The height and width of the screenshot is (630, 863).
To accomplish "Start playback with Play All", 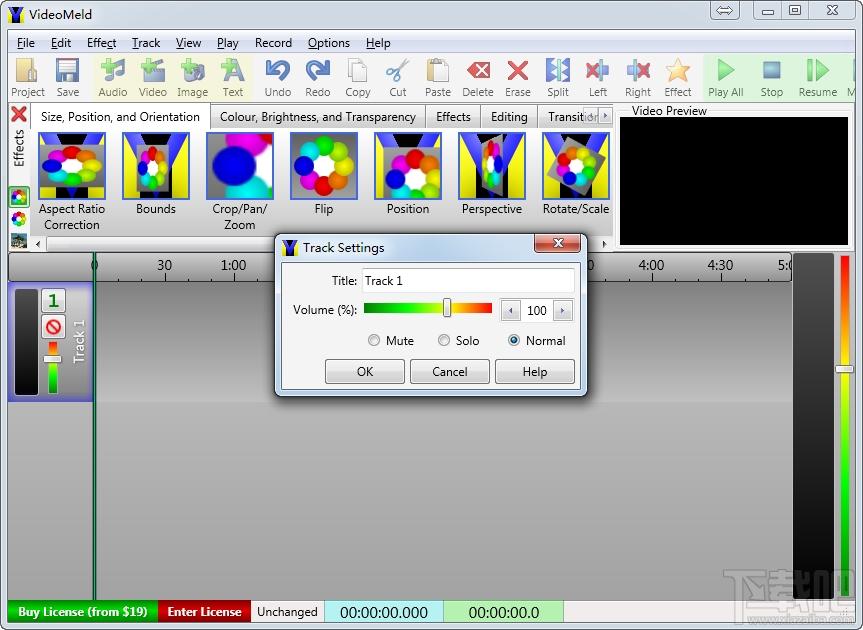I will [725, 78].
